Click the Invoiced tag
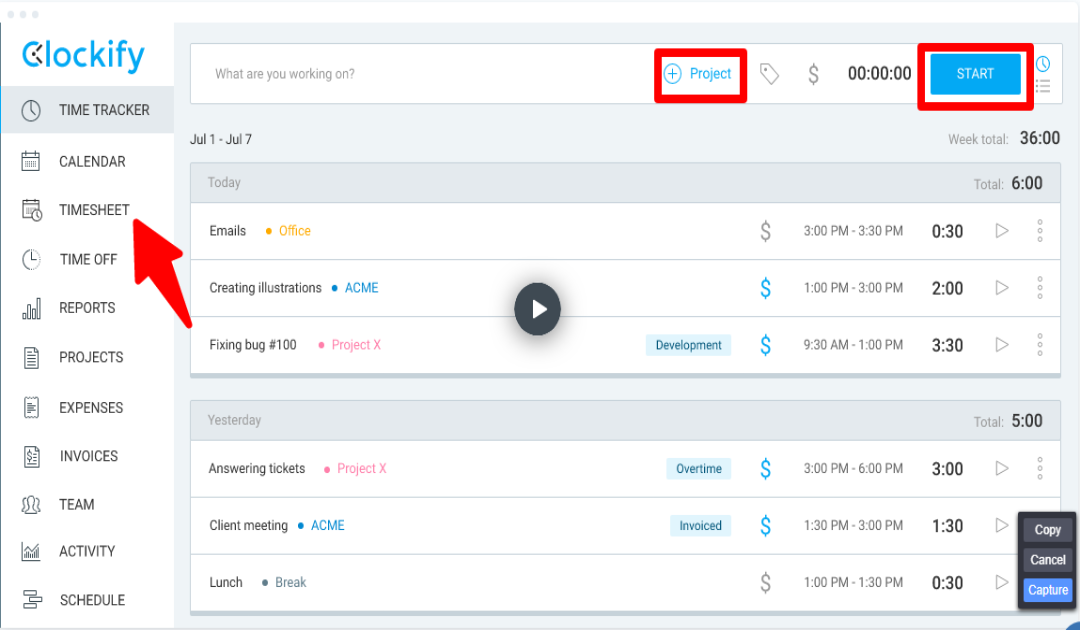The width and height of the screenshot is (1080, 630). [x=700, y=526]
